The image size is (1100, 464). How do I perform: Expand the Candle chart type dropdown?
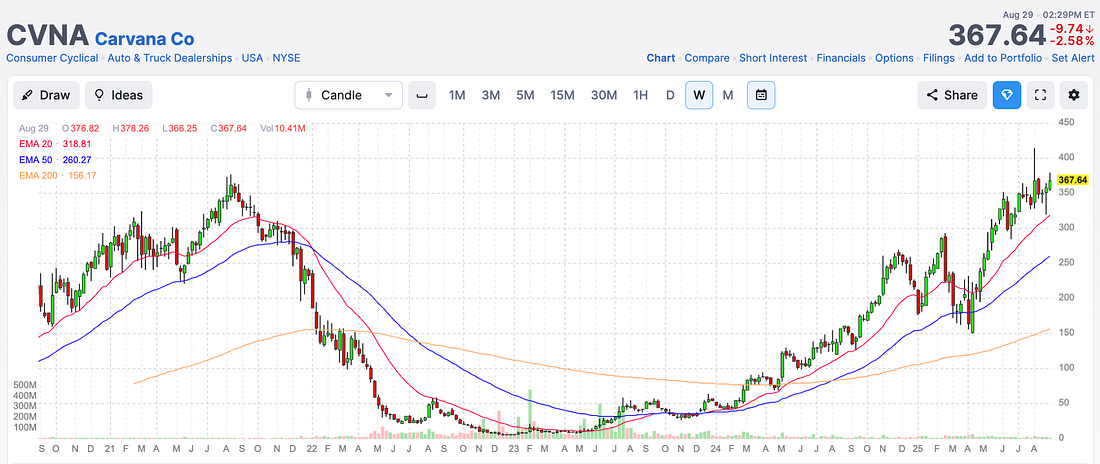349,95
